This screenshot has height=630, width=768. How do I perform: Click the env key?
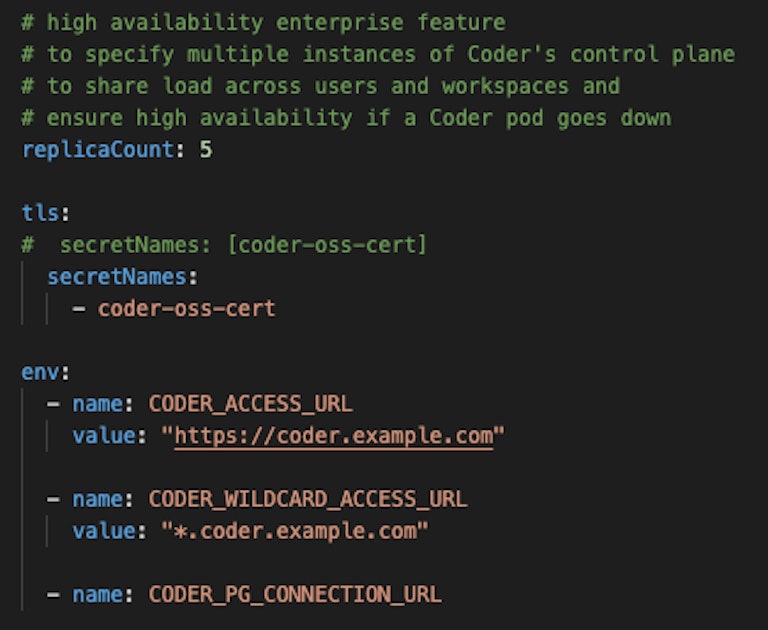click(40, 372)
